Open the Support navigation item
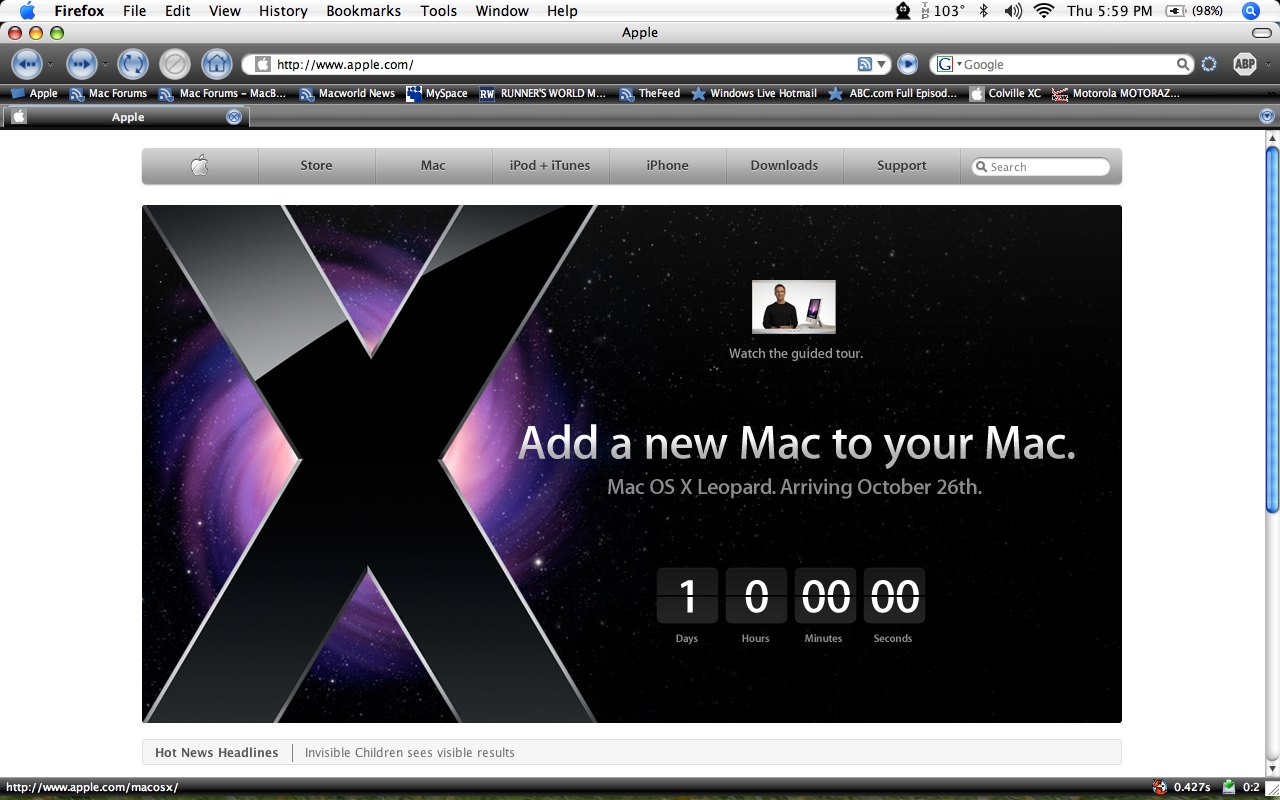Image resolution: width=1280 pixels, height=800 pixels. (x=901, y=166)
